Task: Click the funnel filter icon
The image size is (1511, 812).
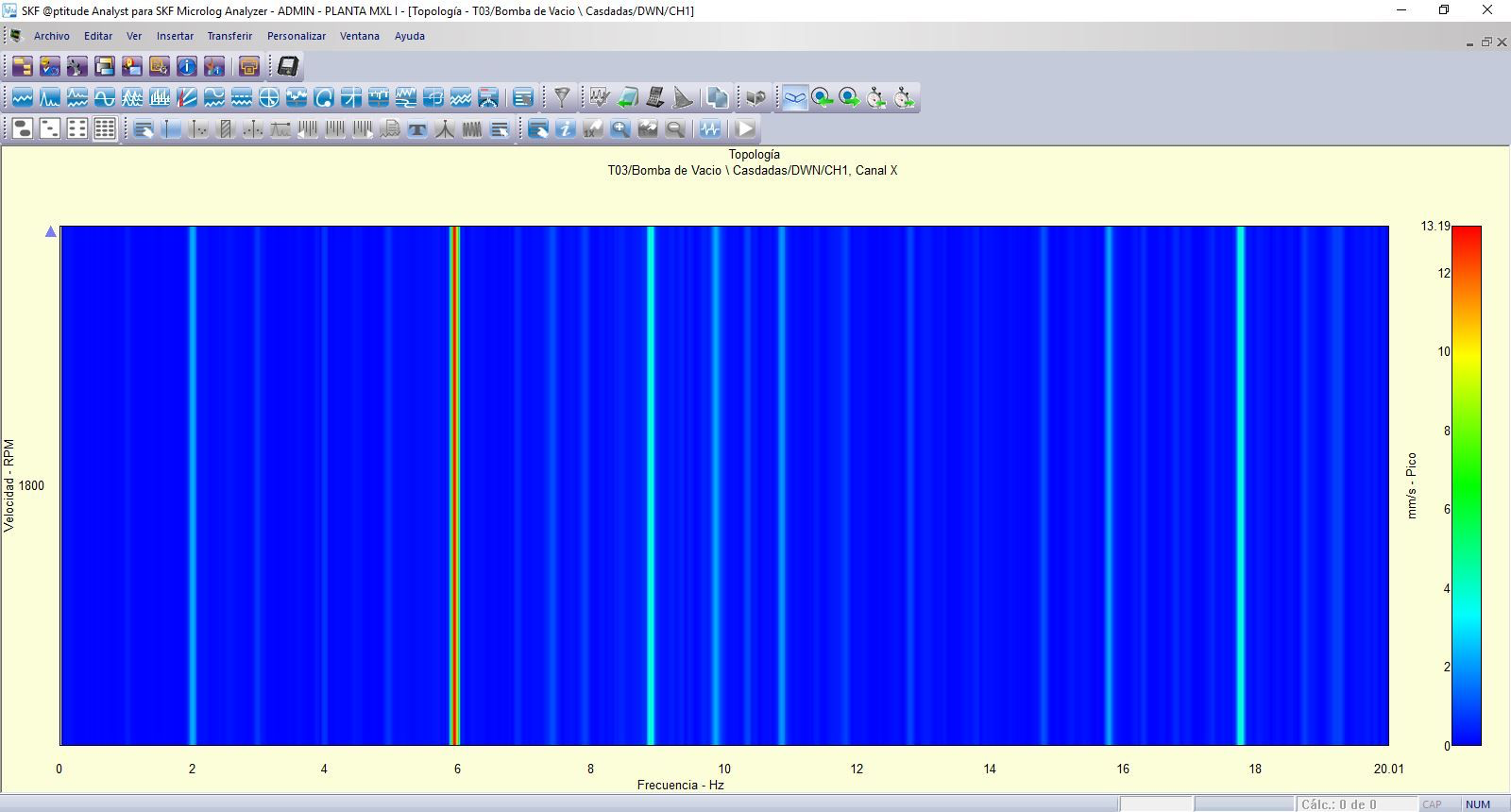Action: pyautogui.click(x=562, y=97)
